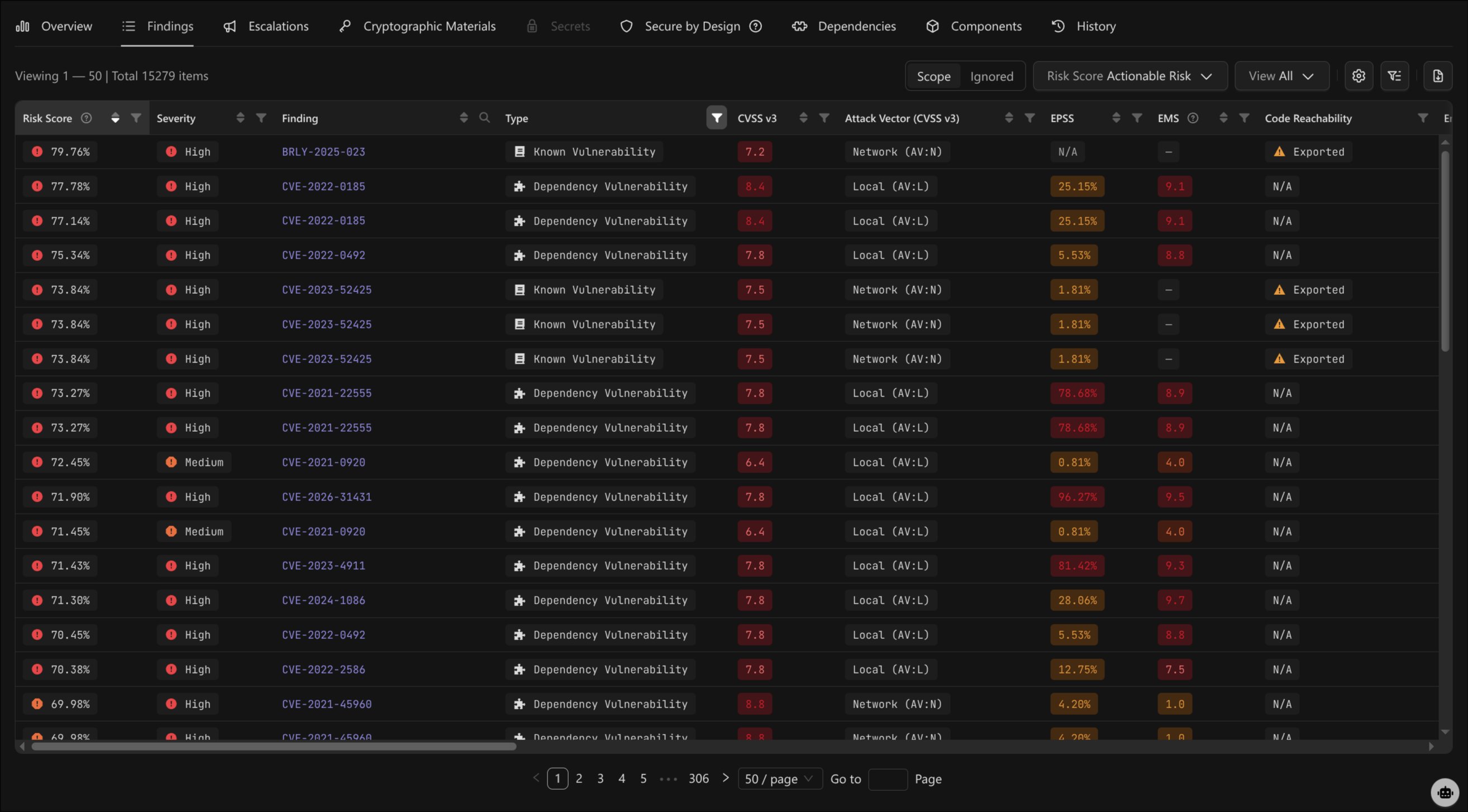Image resolution: width=1468 pixels, height=812 pixels.
Task: Click the 7.2 CVSS score badge
Action: click(x=755, y=151)
